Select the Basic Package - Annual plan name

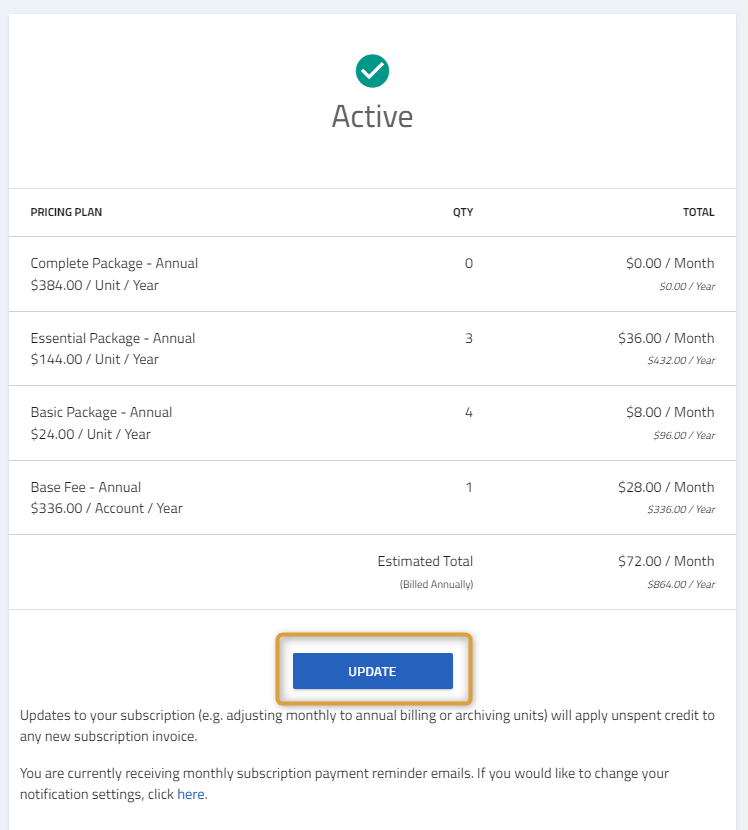(x=101, y=412)
